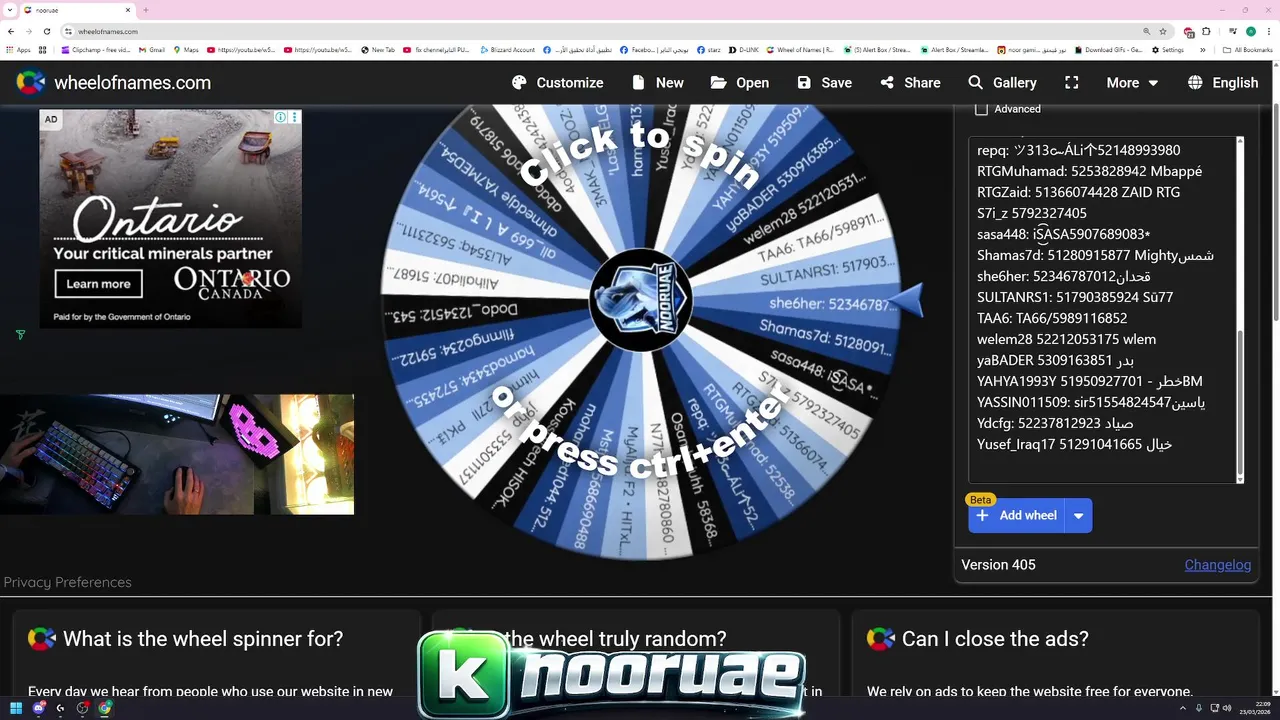Click the keyboard video thumbnail
Image resolution: width=1280 pixels, height=720 pixels.
click(177, 454)
